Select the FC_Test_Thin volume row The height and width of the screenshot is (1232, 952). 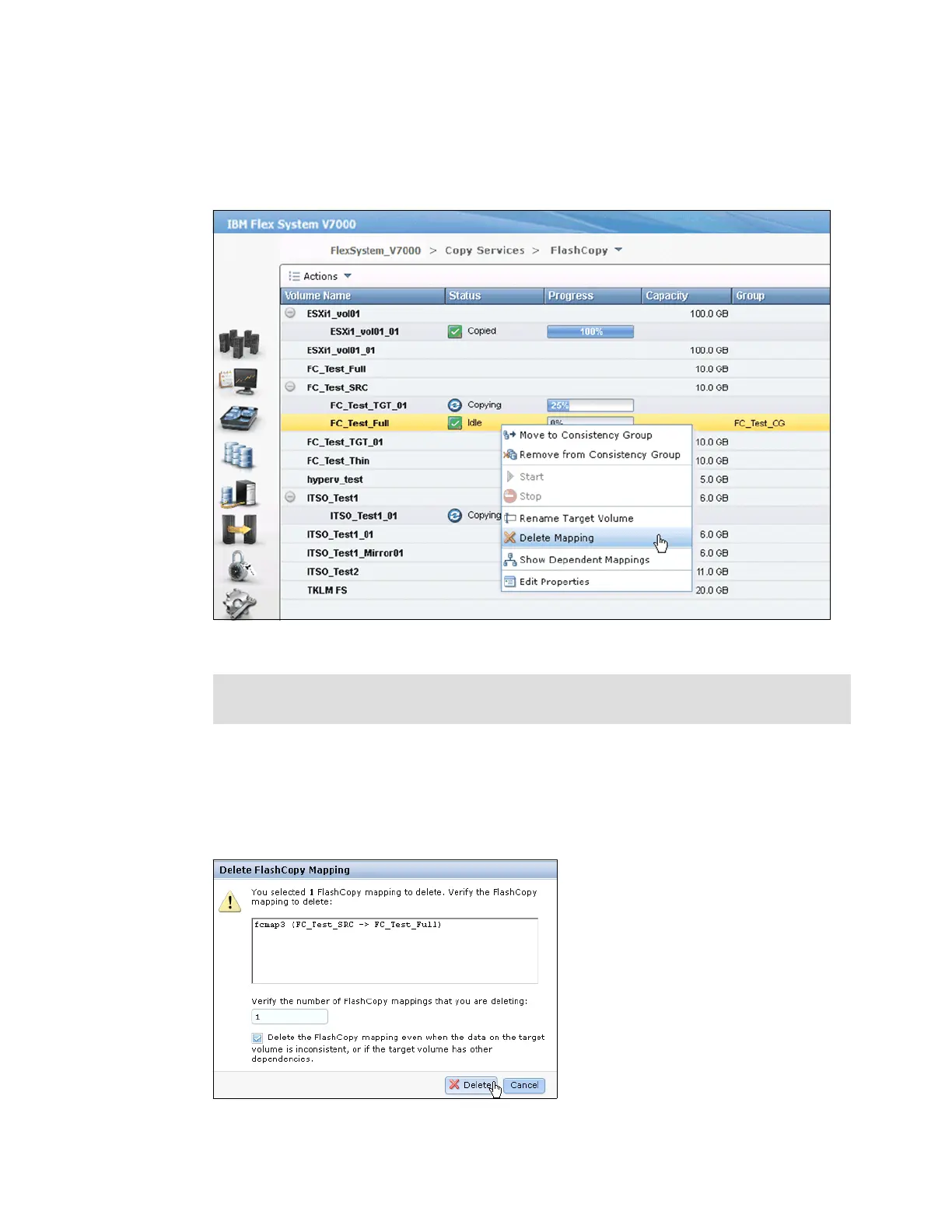point(555,461)
